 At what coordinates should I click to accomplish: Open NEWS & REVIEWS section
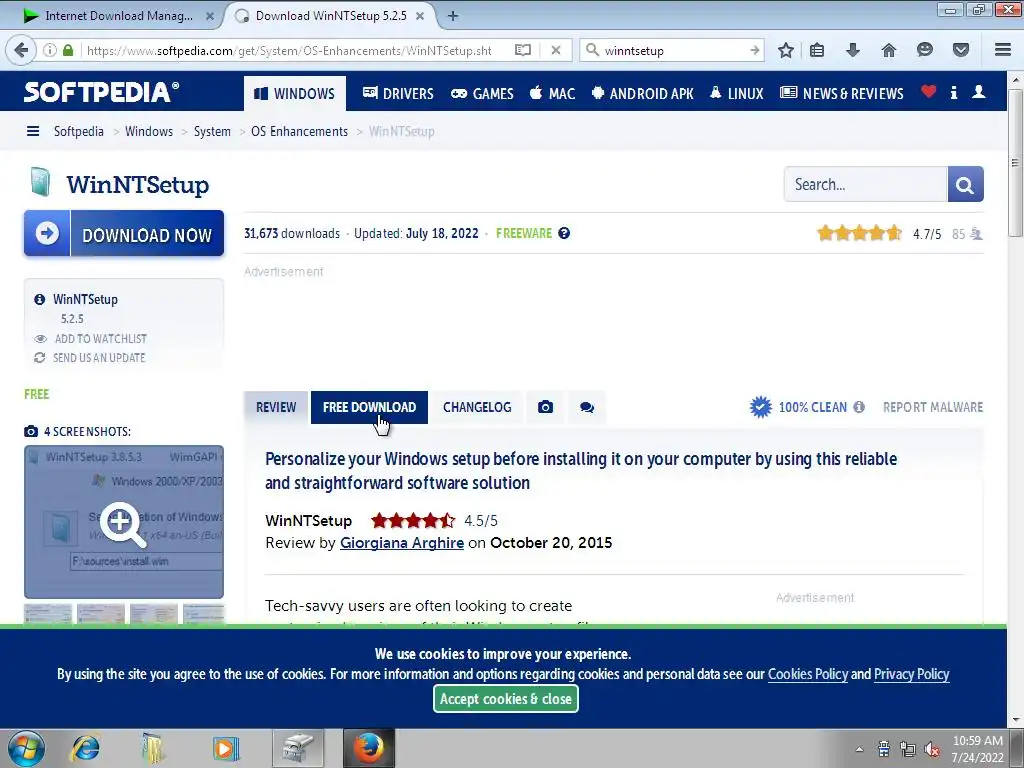point(842,93)
